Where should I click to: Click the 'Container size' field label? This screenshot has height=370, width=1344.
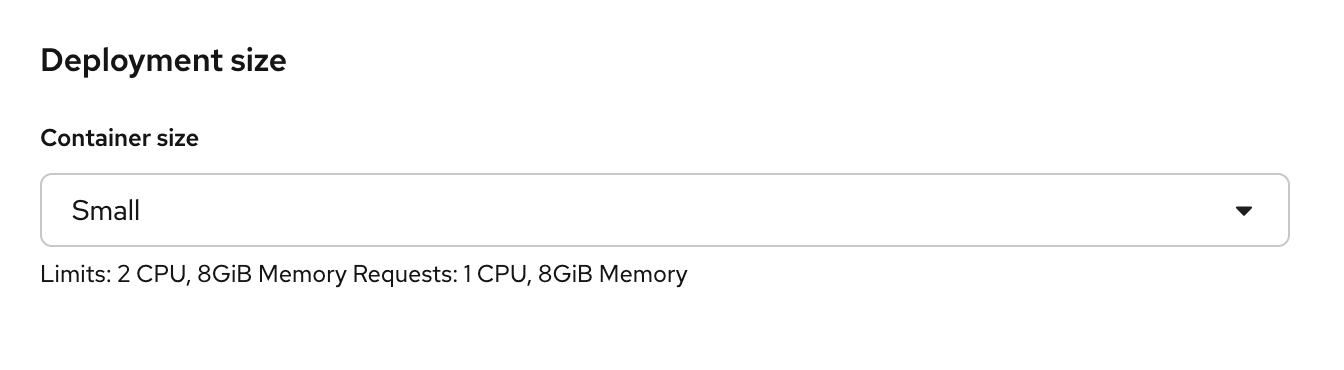pos(120,138)
